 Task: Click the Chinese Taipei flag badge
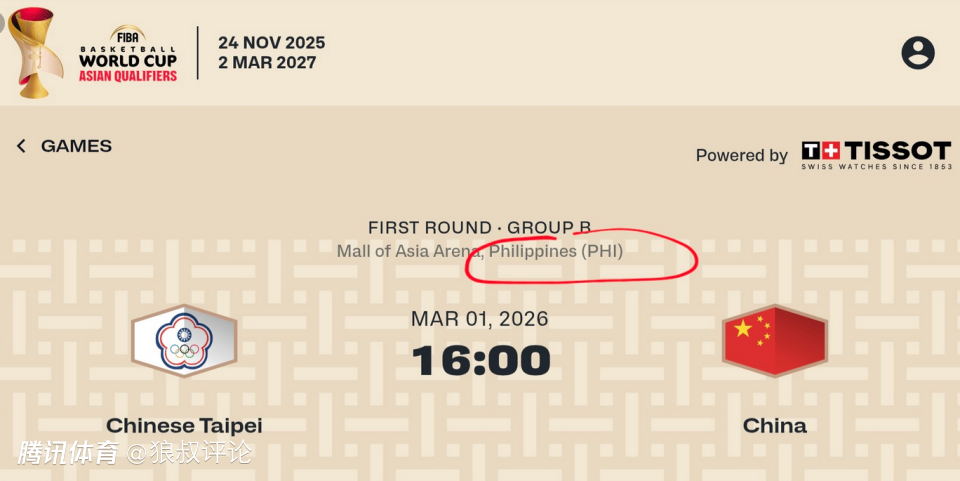[184, 341]
